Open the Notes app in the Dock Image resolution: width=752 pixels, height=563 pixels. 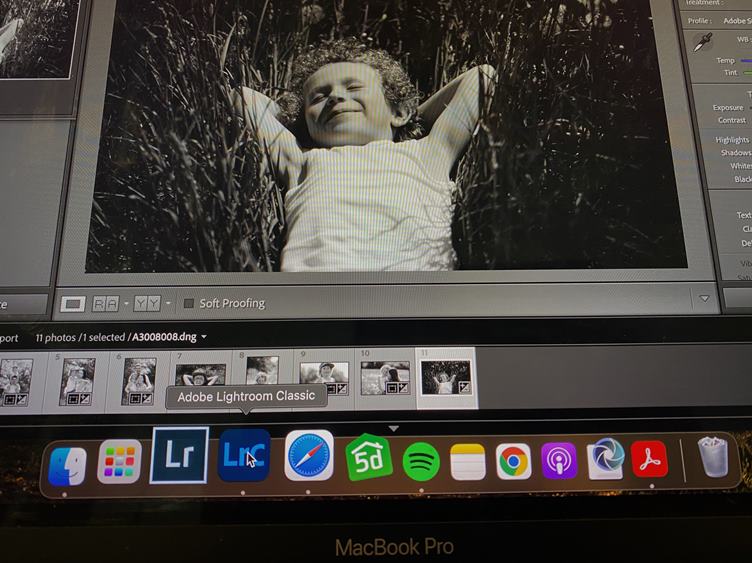[x=468, y=462]
